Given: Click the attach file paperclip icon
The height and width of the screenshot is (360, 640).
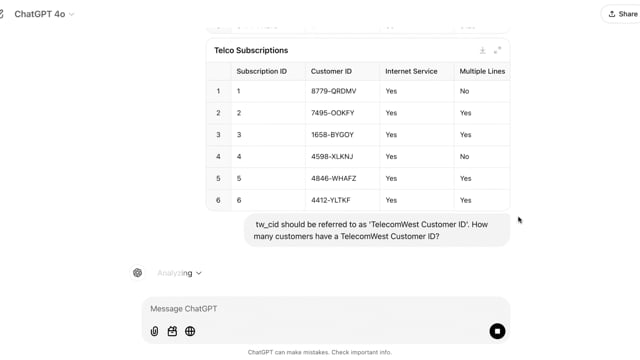Looking at the screenshot, I should pyautogui.click(x=154, y=331).
